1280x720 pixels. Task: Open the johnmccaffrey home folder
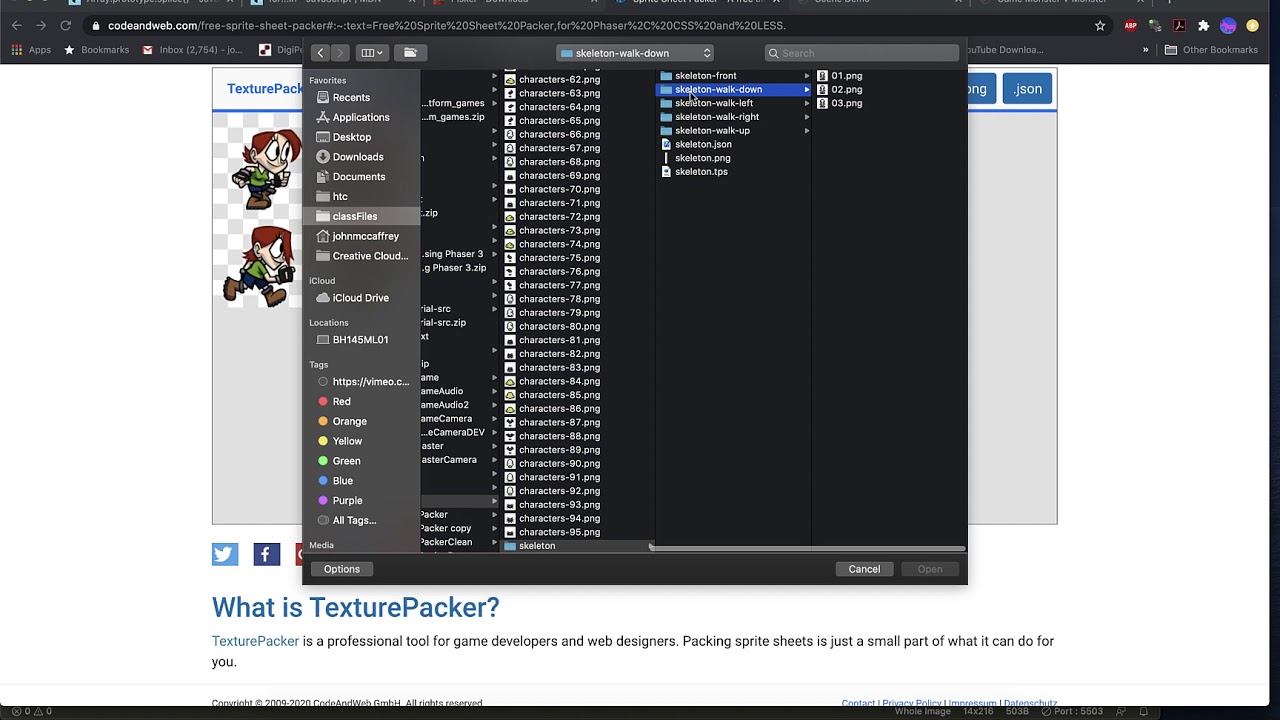point(365,236)
